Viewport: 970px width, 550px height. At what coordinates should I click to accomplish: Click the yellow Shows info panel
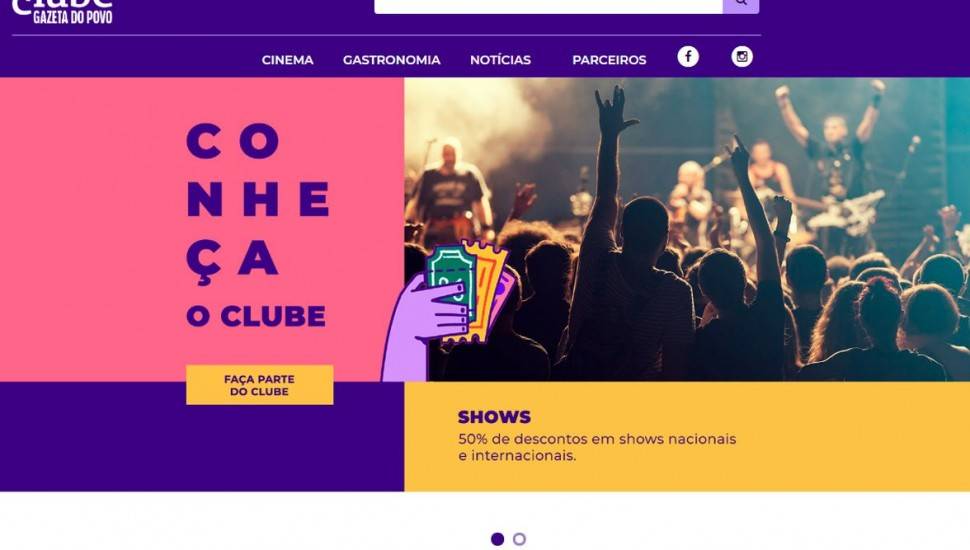coord(687,437)
